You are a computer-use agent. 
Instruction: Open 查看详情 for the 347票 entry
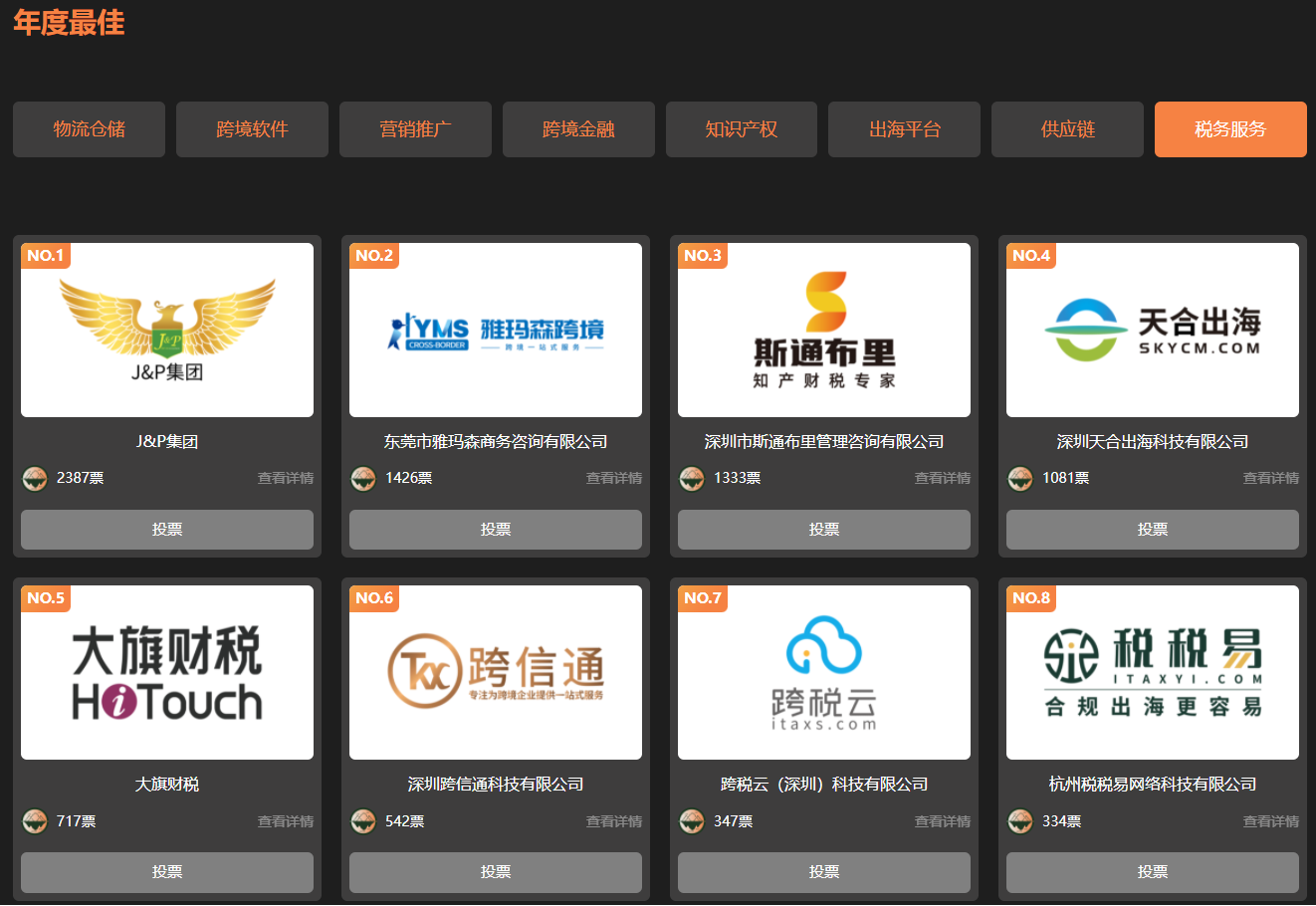click(x=943, y=821)
